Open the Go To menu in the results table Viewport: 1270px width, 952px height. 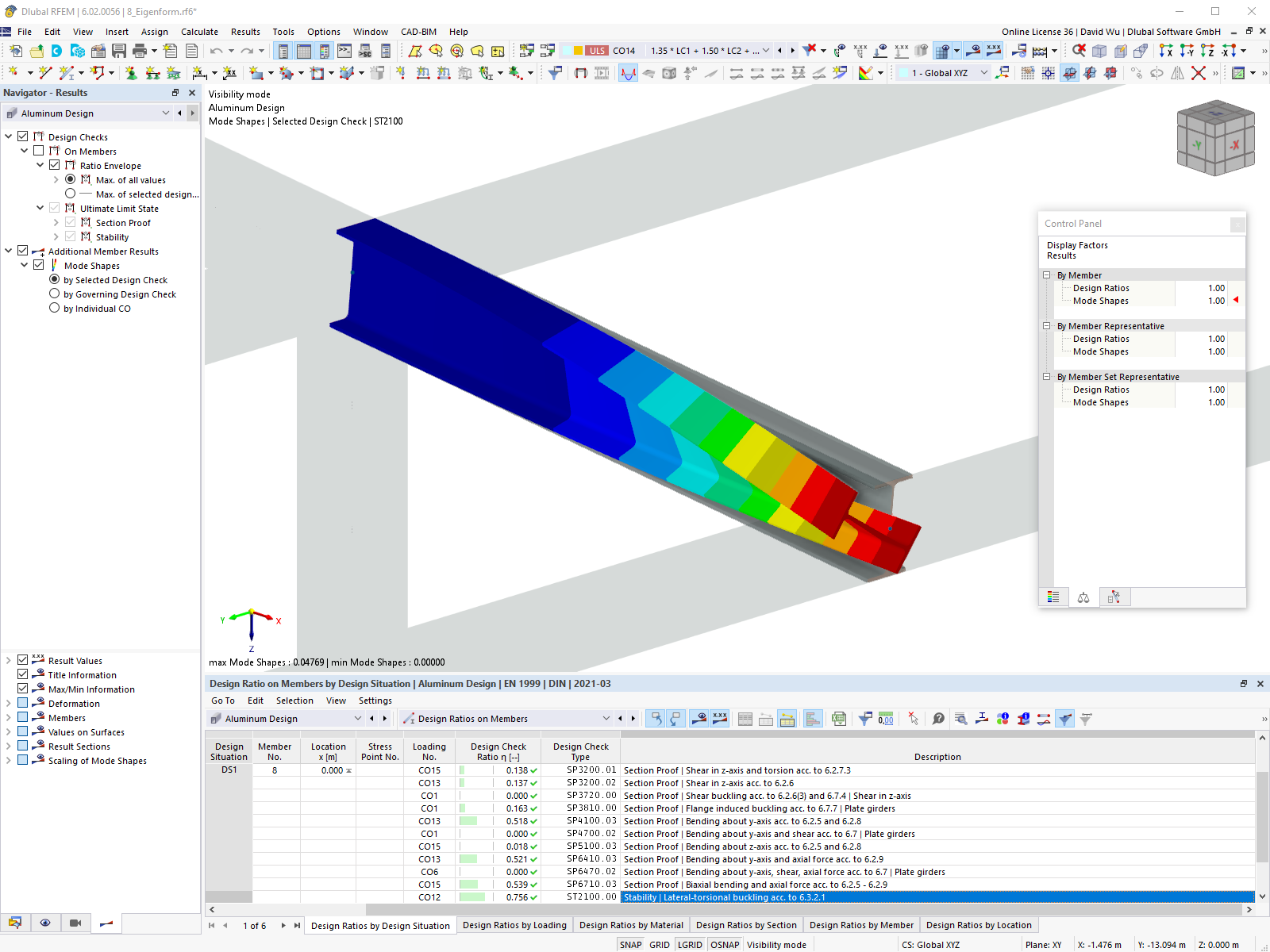(x=222, y=701)
